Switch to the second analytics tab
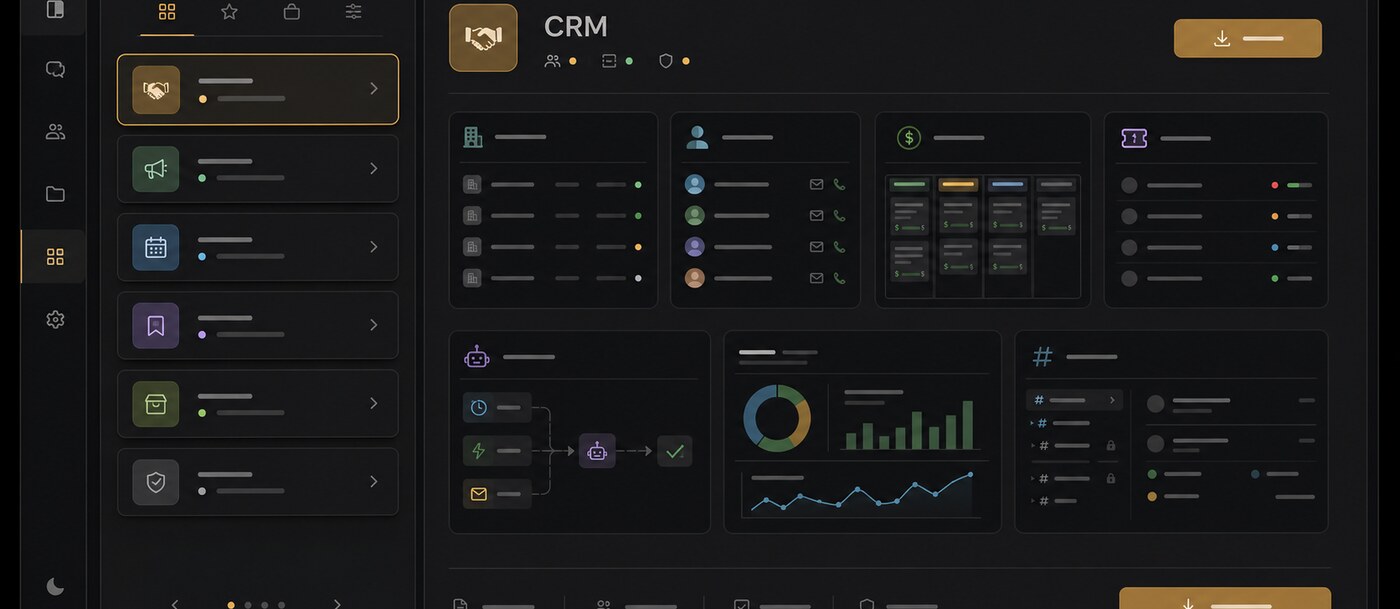 point(799,353)
